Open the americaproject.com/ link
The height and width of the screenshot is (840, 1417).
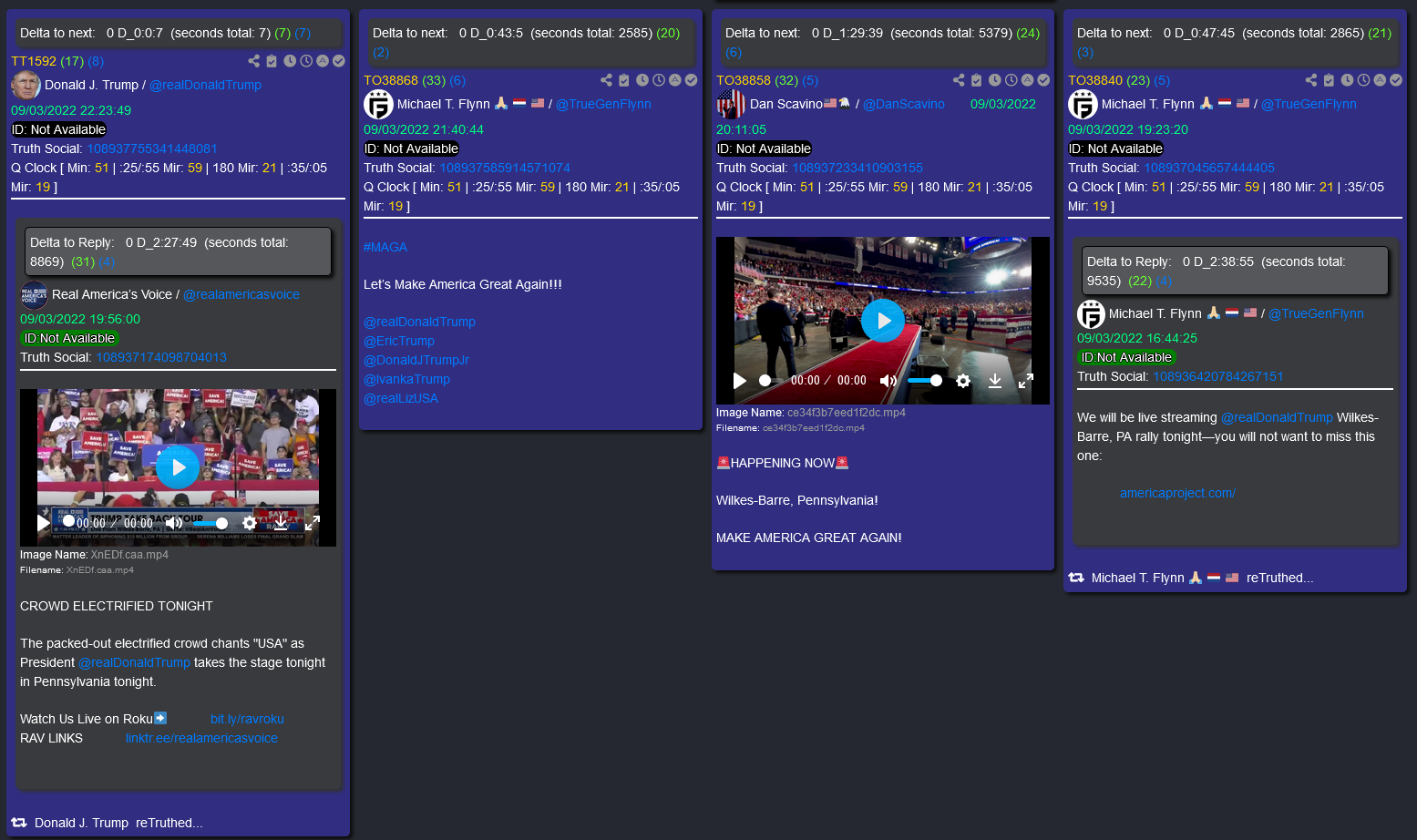pyautogui.click(x=1177, y=493)
